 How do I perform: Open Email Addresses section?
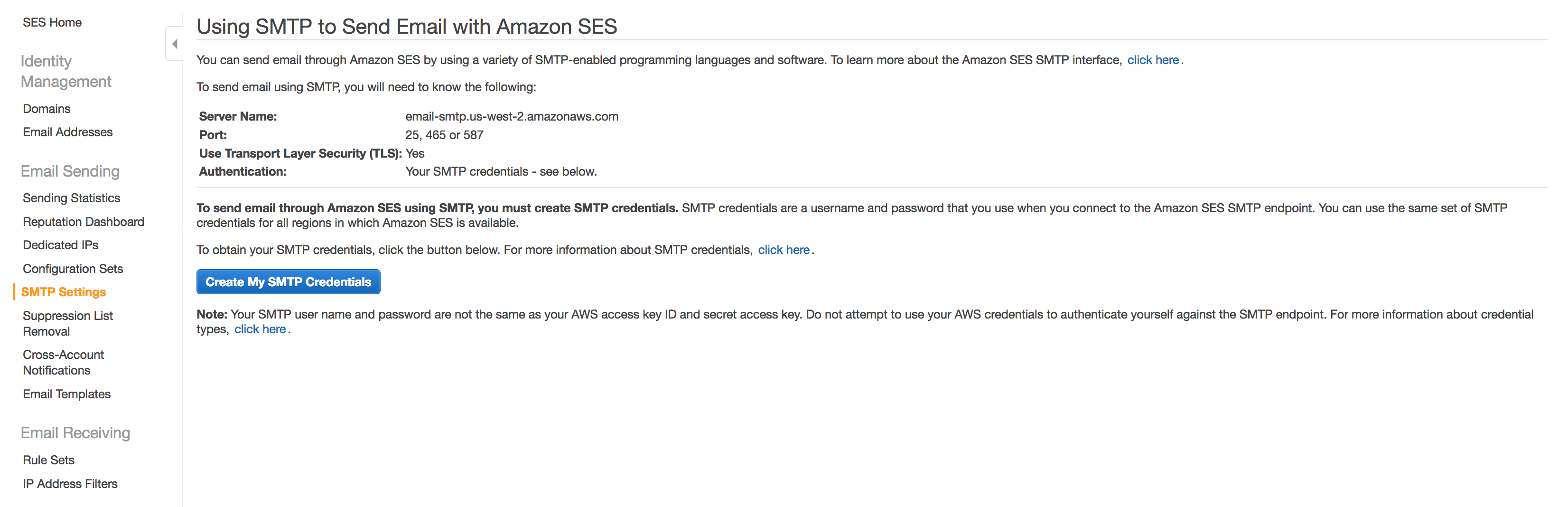pyautogui.click(x=67, y=132)
